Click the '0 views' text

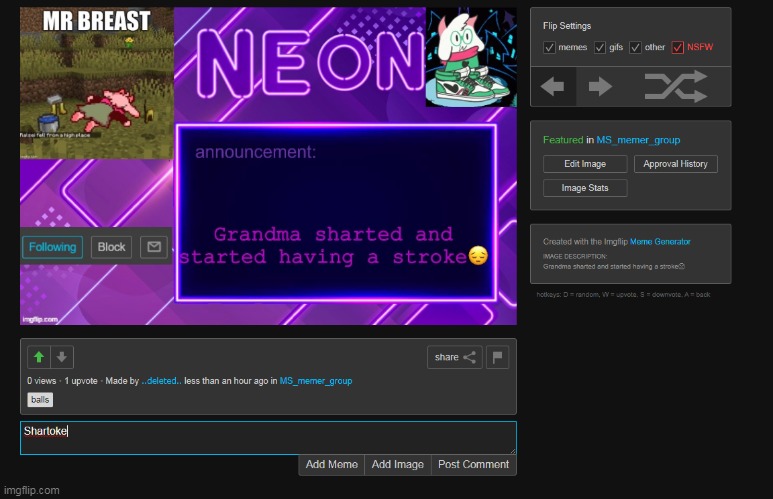(x=42, y=381)
